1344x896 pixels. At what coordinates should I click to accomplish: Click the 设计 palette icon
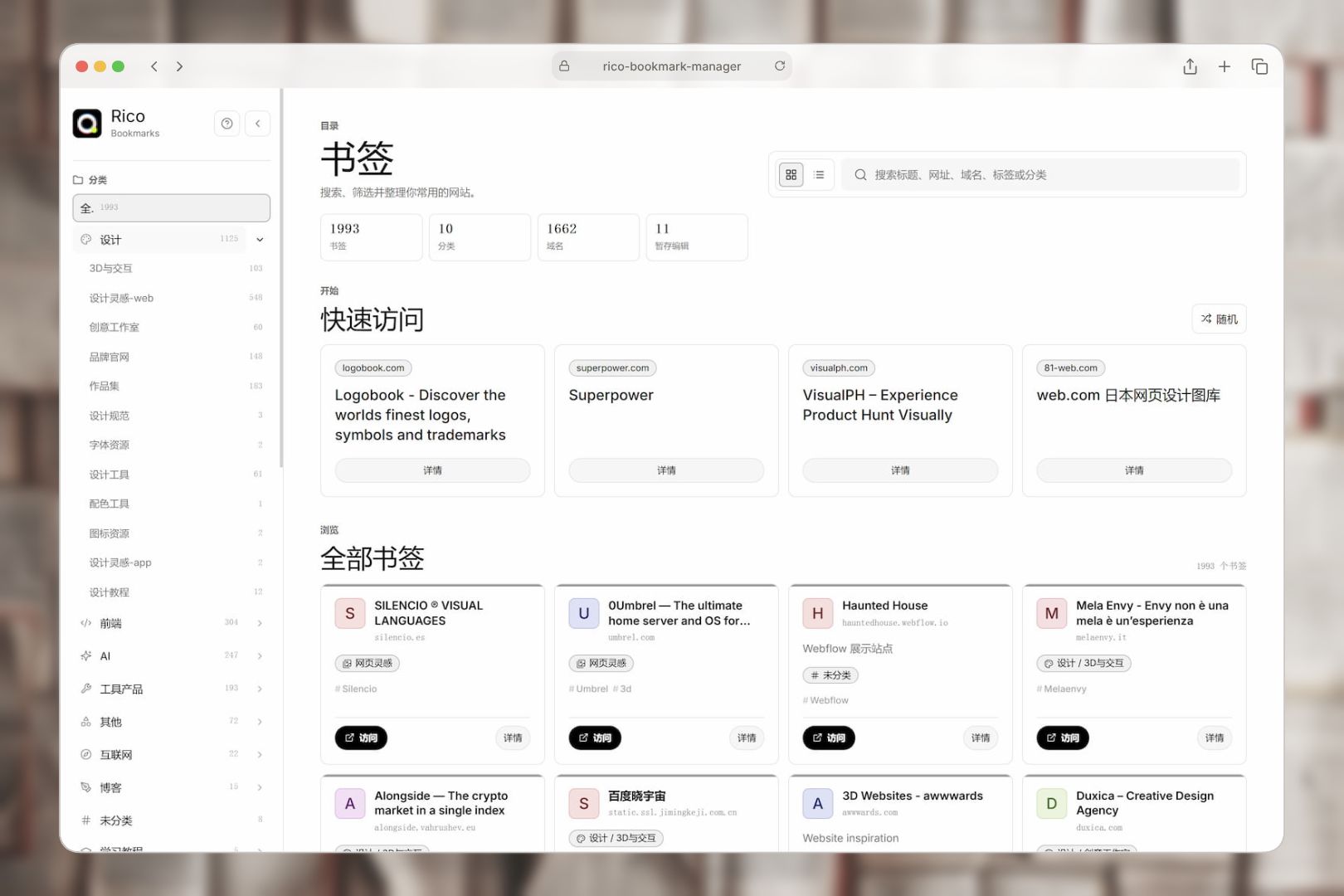pos(85,239)
